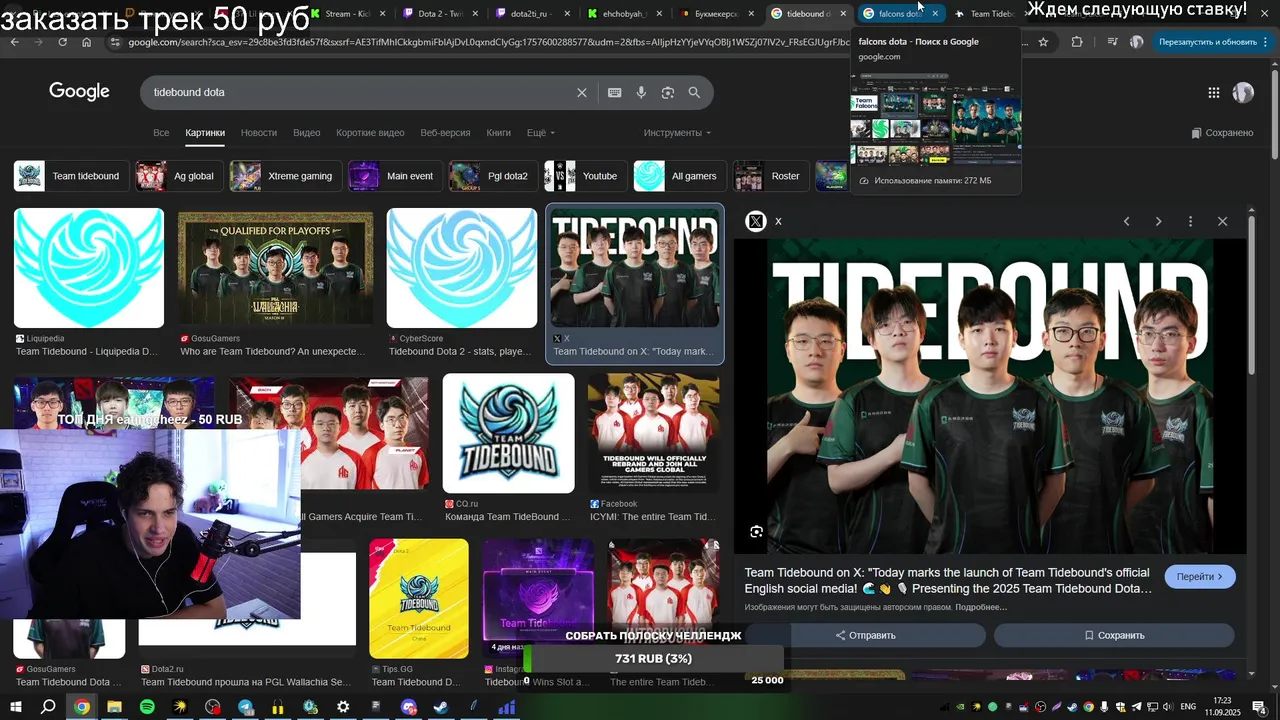Image resolution: width=1280 pixels, height=720 pixels.
Task: Open the Сохранено saved collection
Action: point(1222,133)
